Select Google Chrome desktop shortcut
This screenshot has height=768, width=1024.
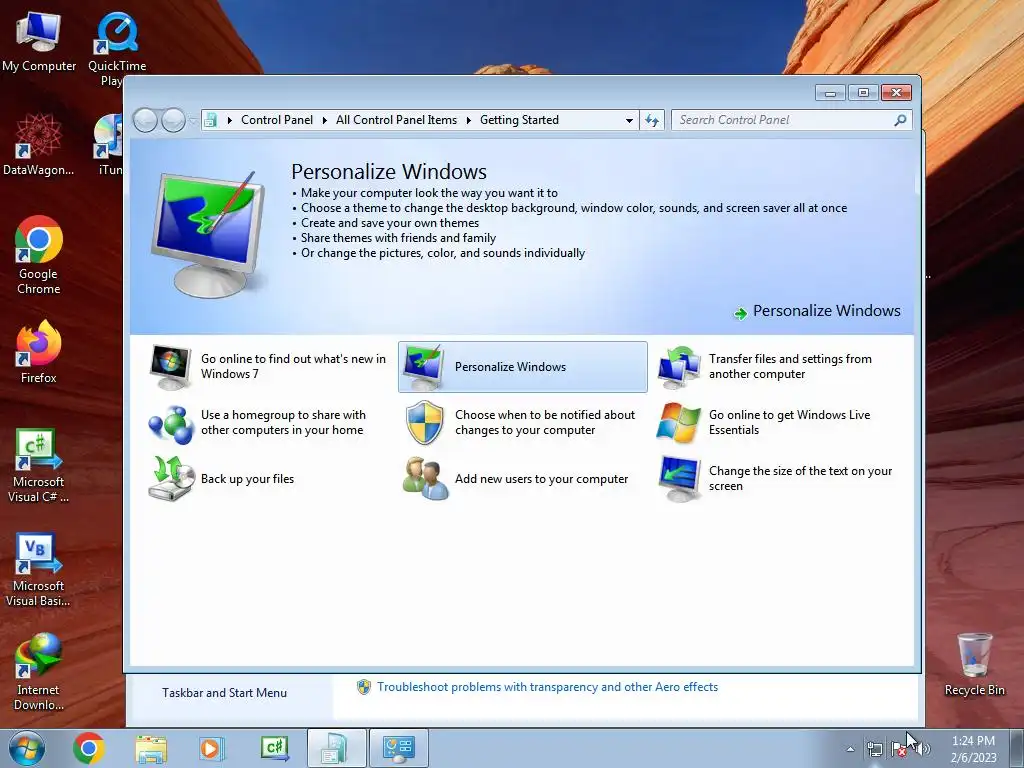tap(39, 255)
